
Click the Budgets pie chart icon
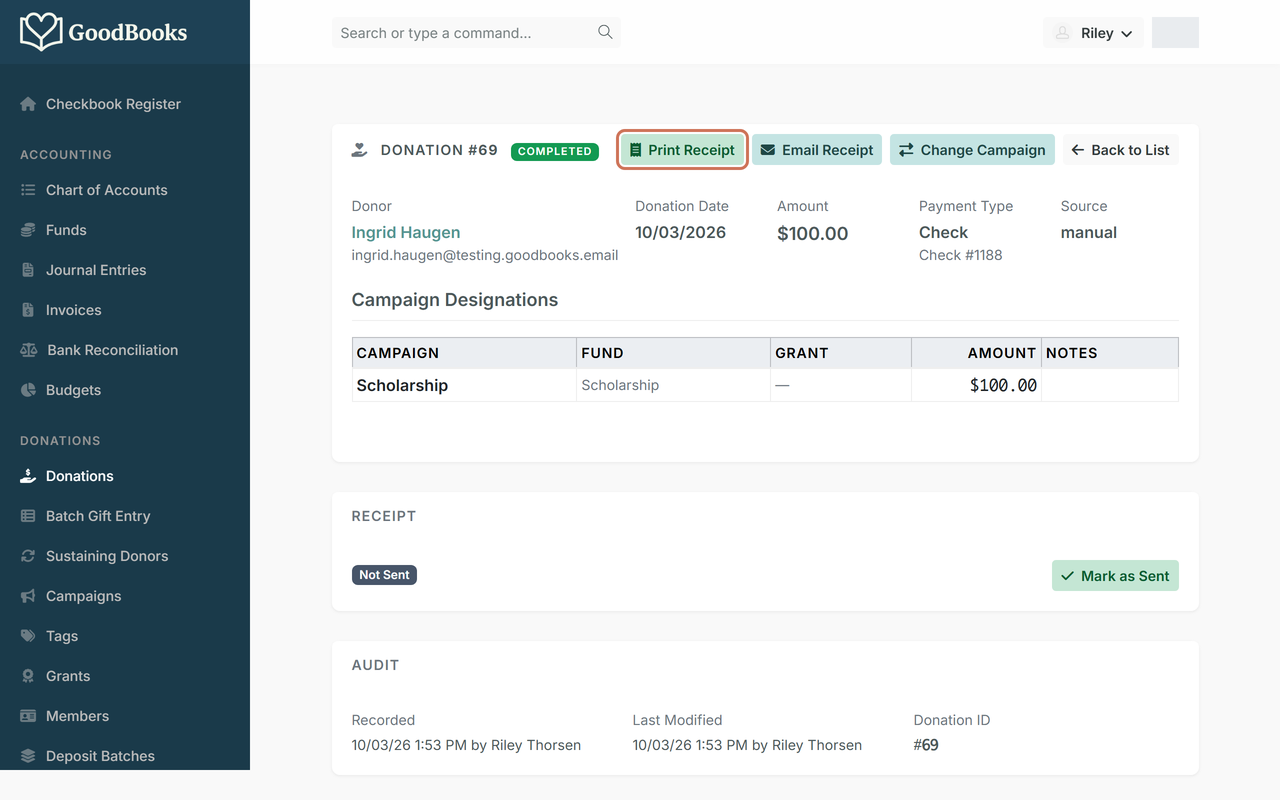point(28,390)
